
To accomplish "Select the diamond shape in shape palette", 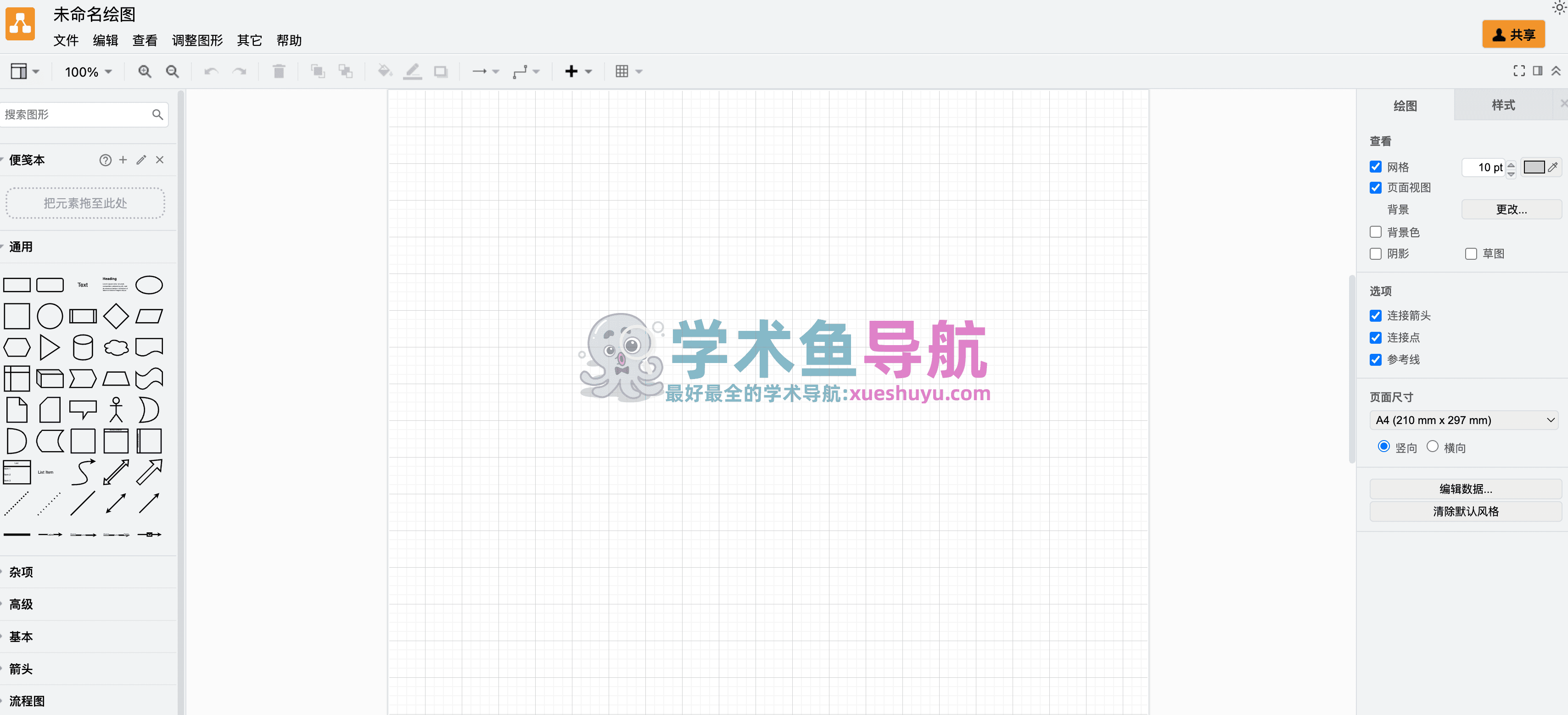I will point(116,316).
